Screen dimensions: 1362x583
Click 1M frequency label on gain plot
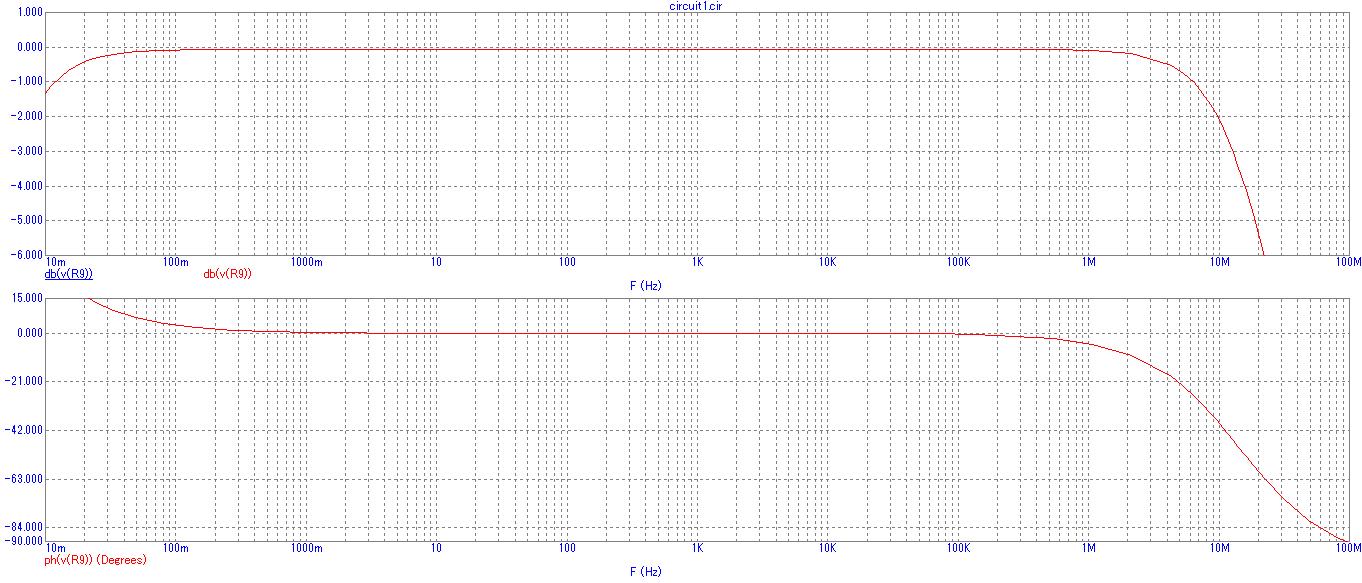1089,262
